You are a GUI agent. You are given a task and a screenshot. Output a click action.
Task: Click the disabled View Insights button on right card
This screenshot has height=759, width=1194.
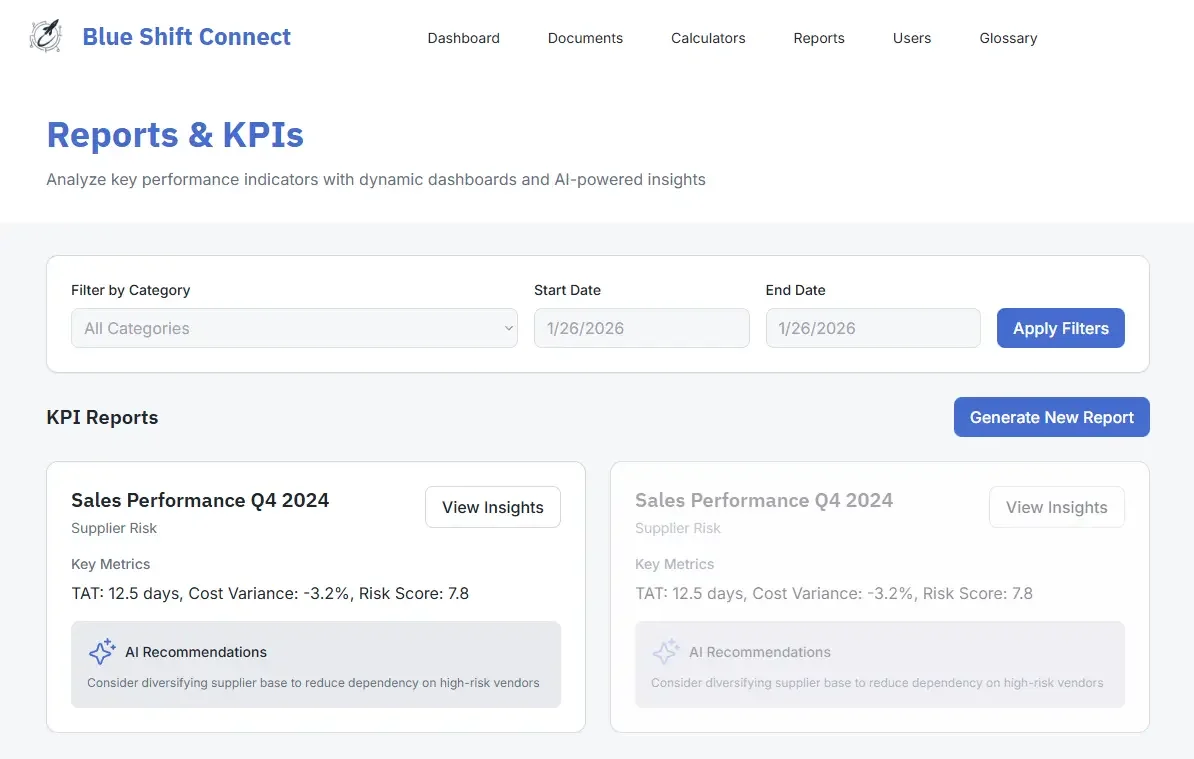pyautogui.click(x=1056, y=507)
